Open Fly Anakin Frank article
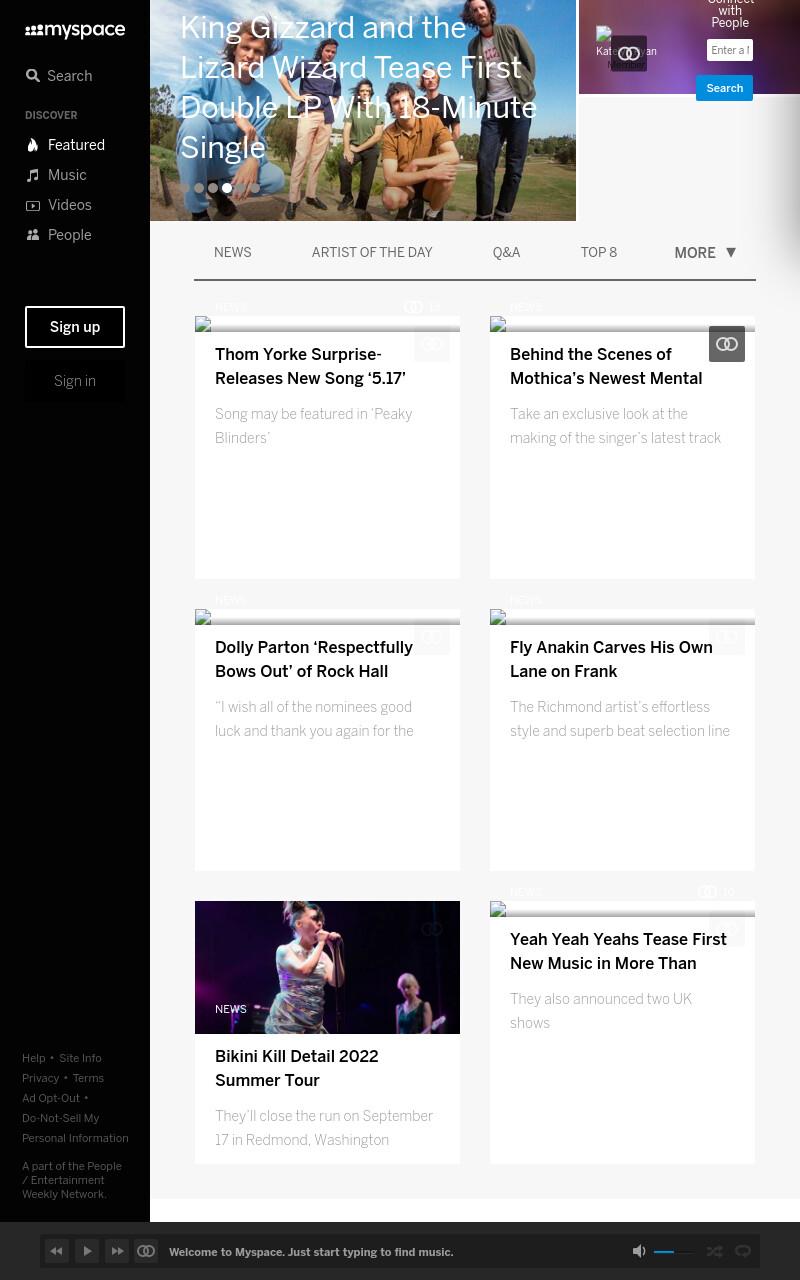Viewport: 800px width, 1280px height. (x=611, y=660)
